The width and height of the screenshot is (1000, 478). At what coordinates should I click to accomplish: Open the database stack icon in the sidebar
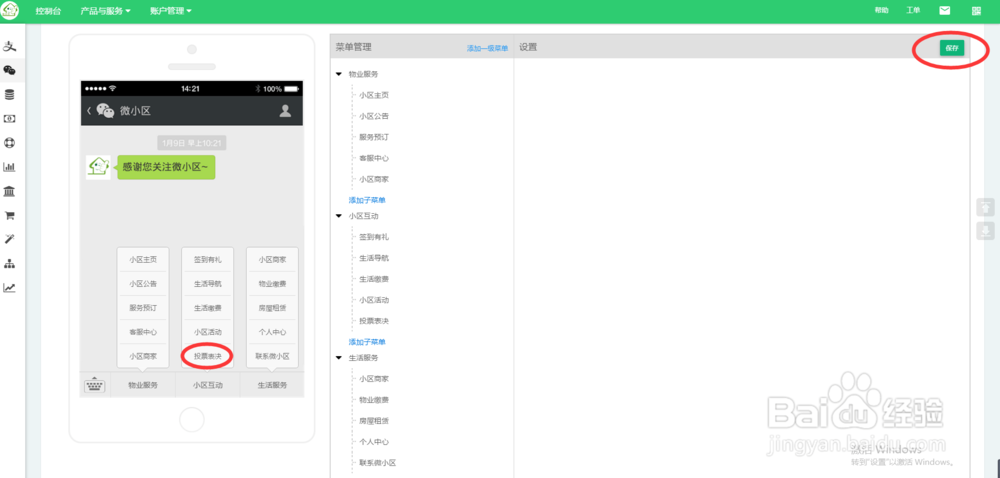click(x=9, y=95)
